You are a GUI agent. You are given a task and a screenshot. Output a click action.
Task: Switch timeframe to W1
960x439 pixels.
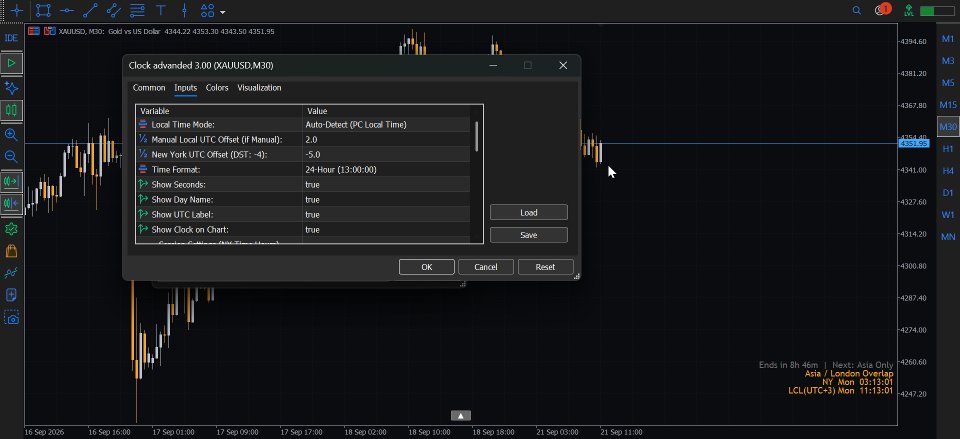coord(948,214)
